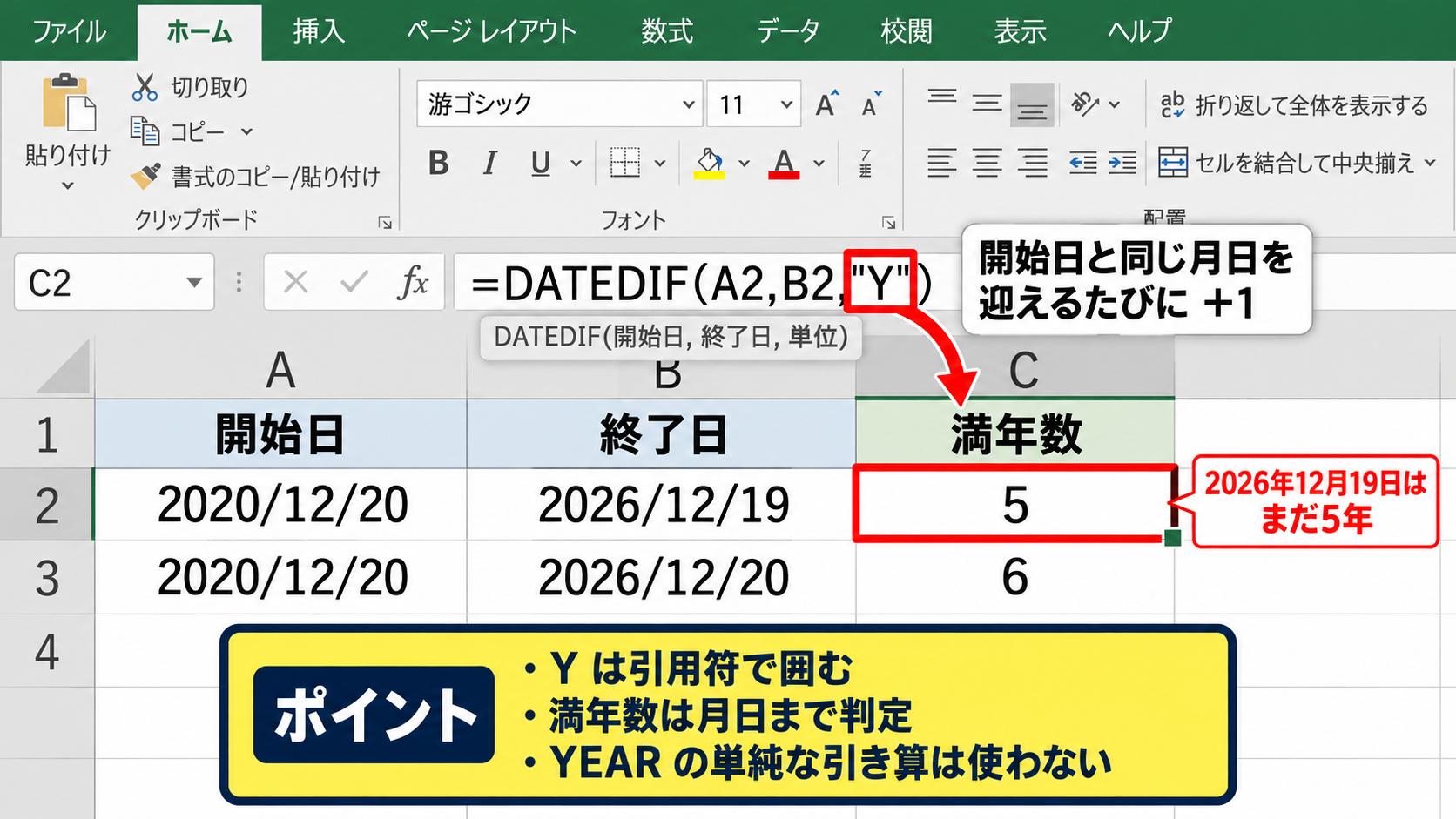Align text left in cell
This screenshot has width=1456, height=819.
pos(941,163)
